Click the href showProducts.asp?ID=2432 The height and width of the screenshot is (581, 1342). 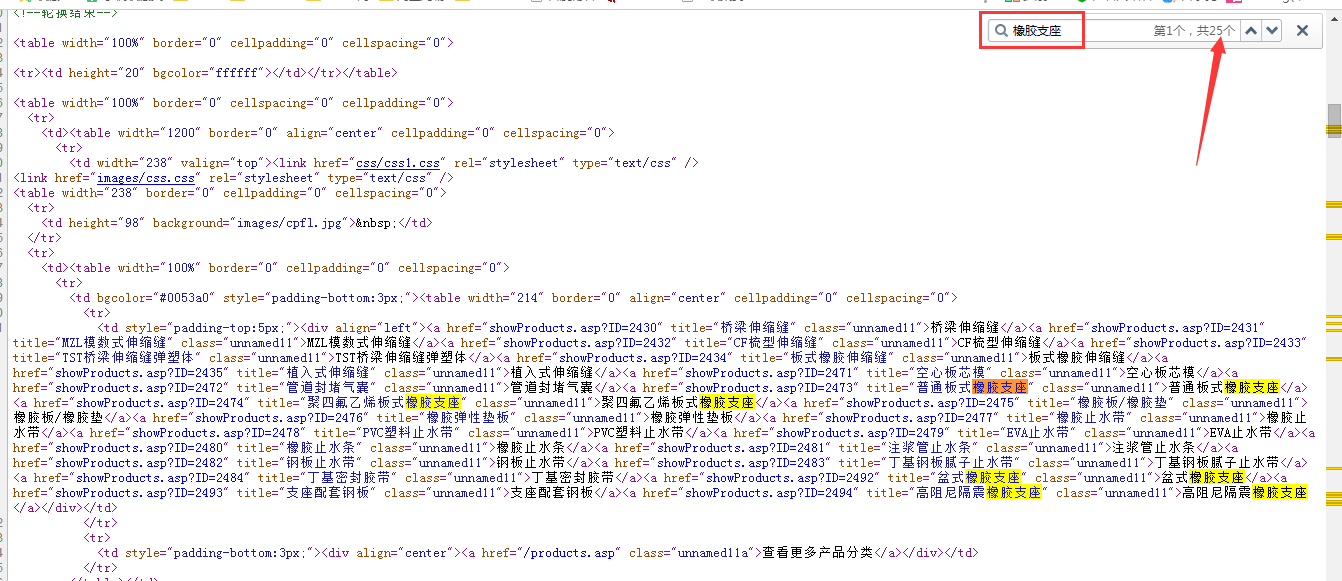pyautogui.click(x=587, y=343)
